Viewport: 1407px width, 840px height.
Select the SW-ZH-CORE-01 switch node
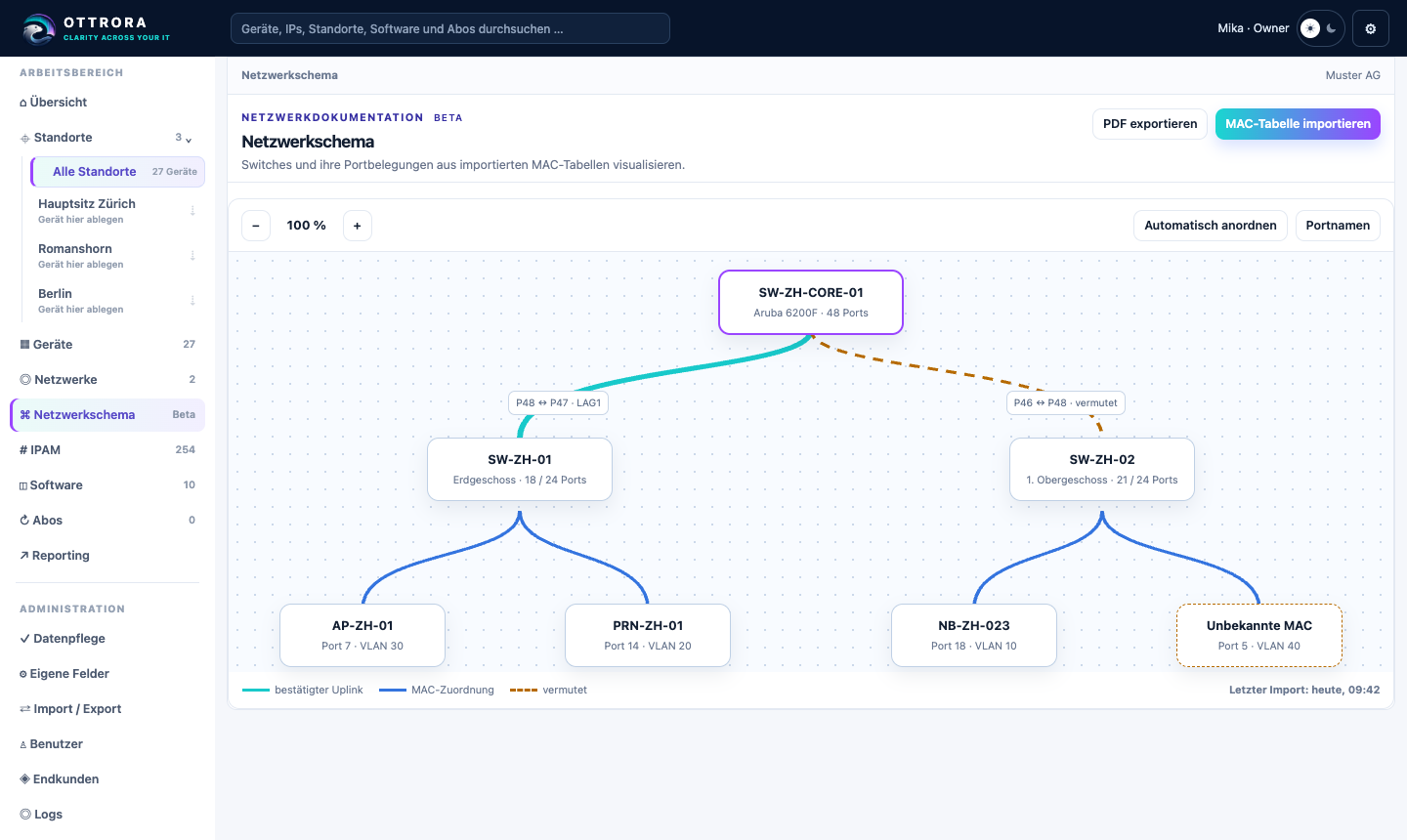(811, 303)
